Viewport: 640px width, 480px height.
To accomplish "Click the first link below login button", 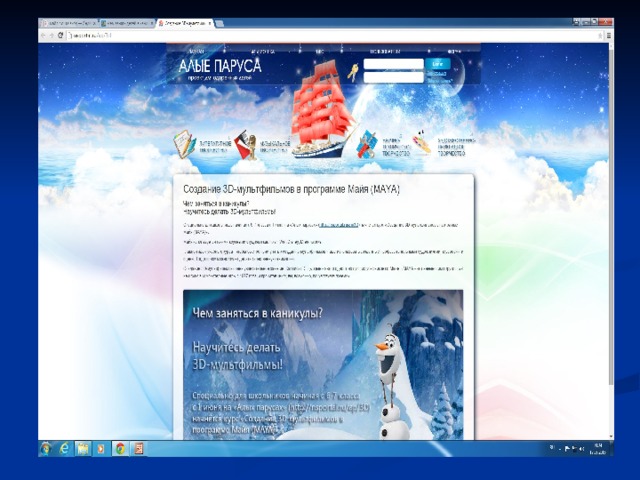I will pyautogui.click(x=436, y=74).
